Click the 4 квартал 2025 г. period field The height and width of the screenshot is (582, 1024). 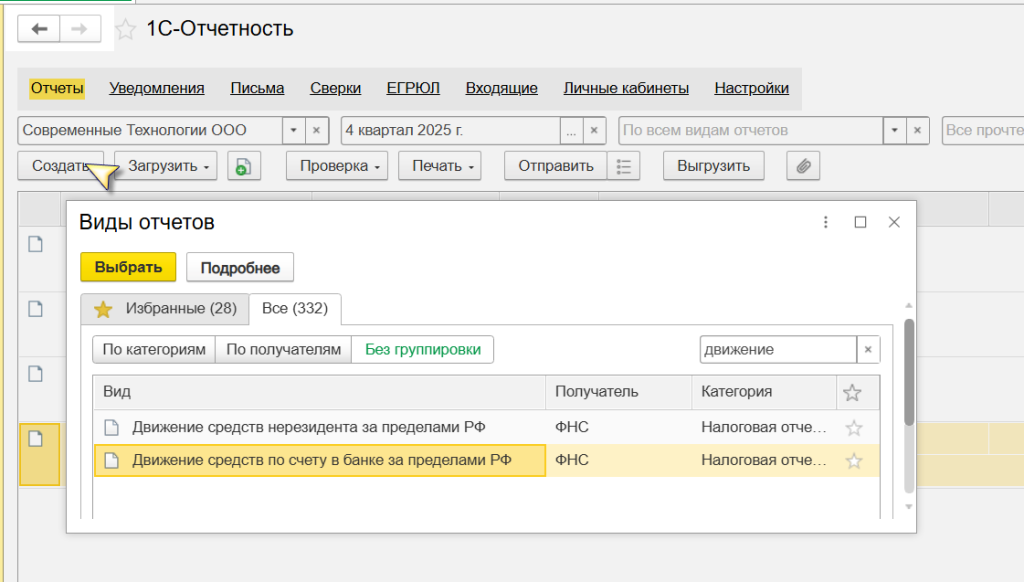pos(451,130)
